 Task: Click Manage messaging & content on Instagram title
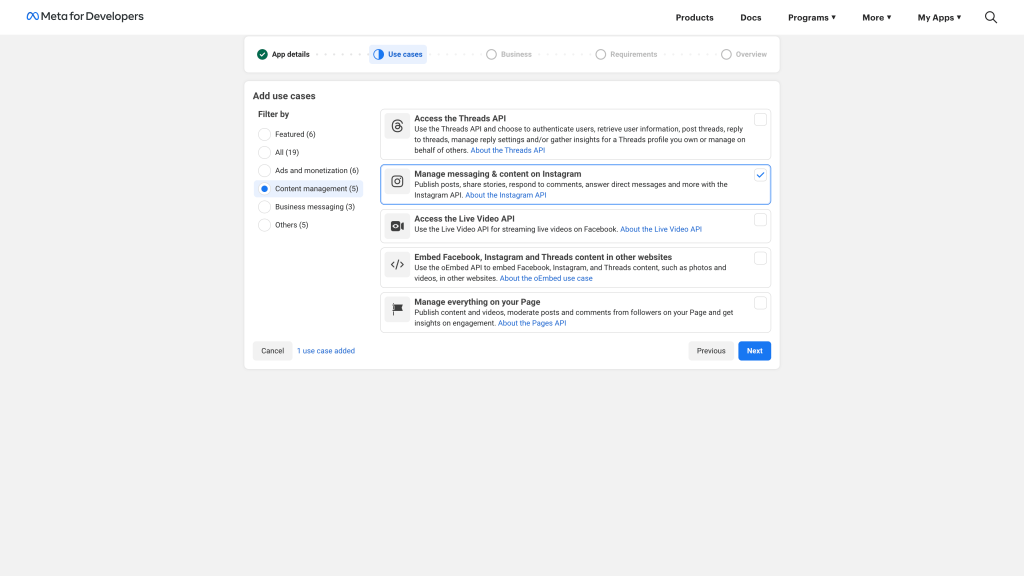pyautogui.click(x=498, y=174)
